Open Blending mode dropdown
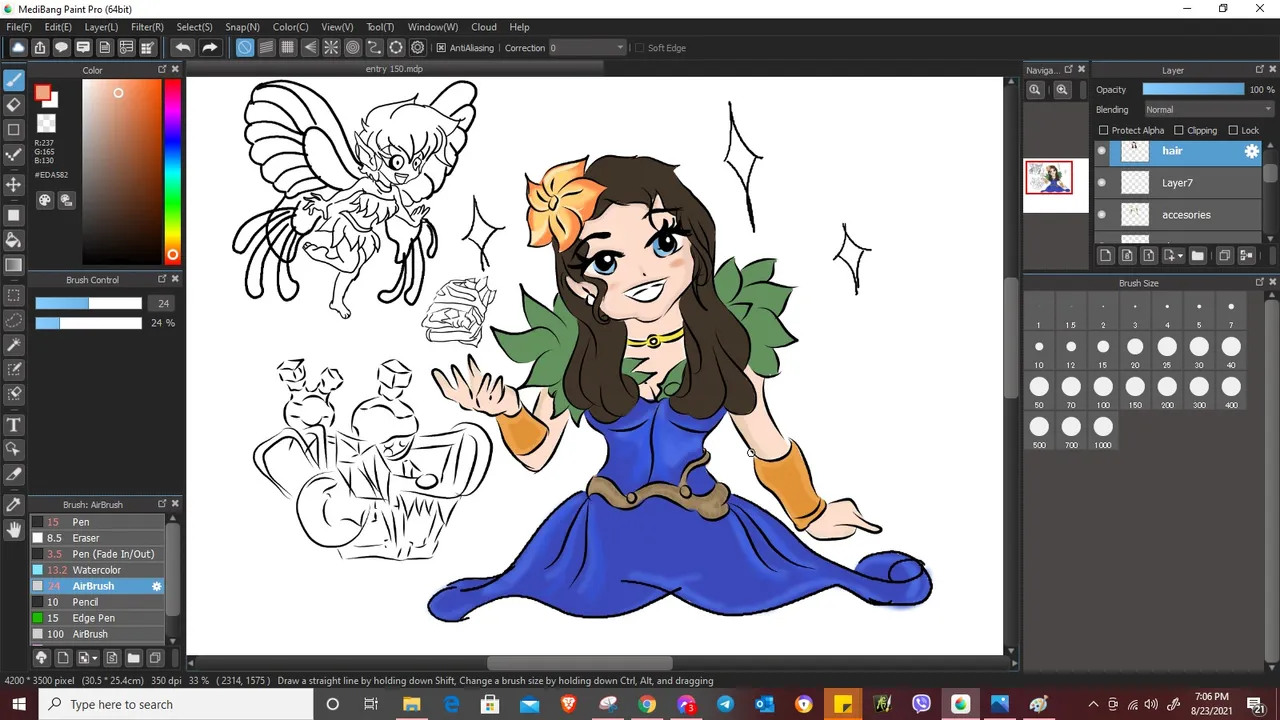Screen dimensions: 1280x720 [x=1207, y=110]
